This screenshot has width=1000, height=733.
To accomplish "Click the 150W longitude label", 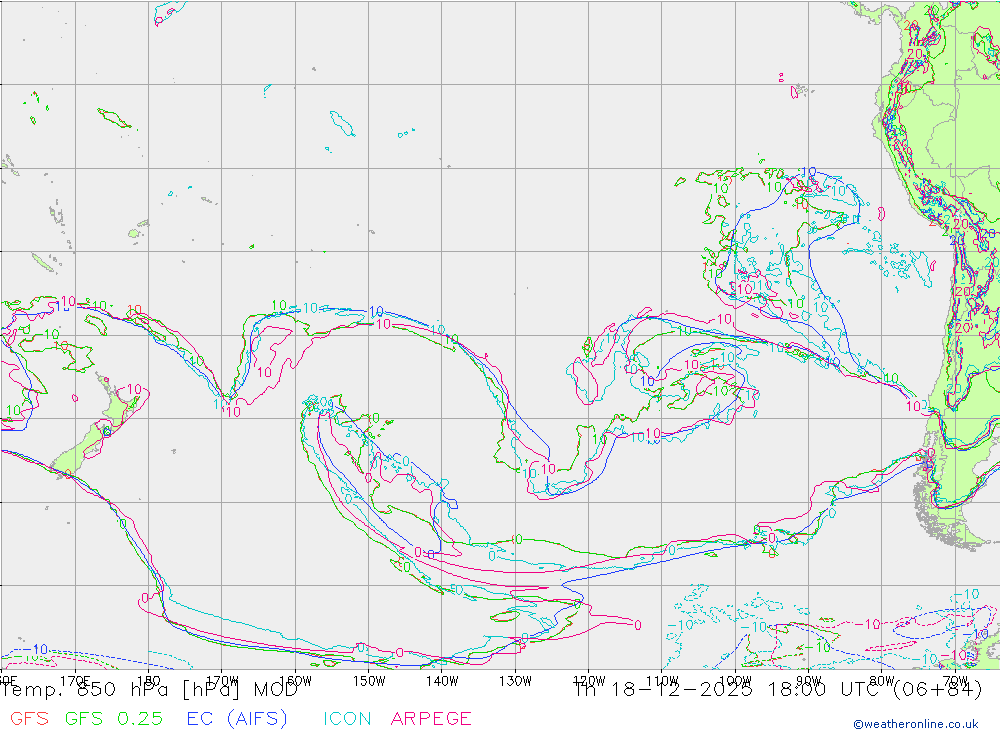I will point(369,681).
